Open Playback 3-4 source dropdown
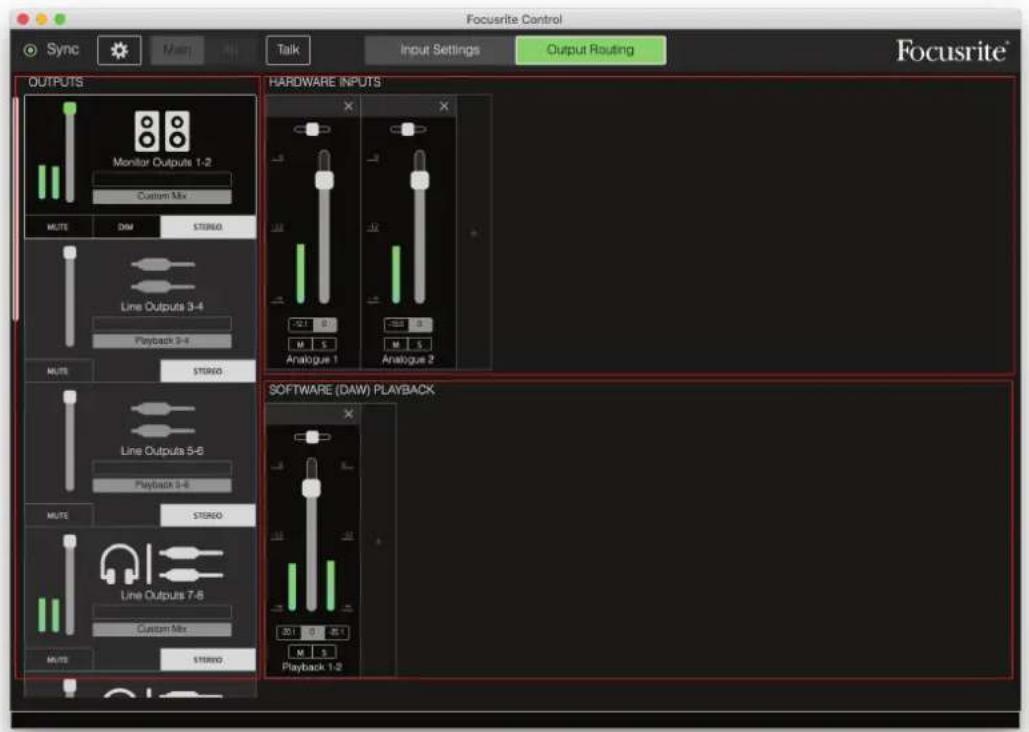Image resolution: width=1029 pixels, height=732 pixels. (162, 340)
